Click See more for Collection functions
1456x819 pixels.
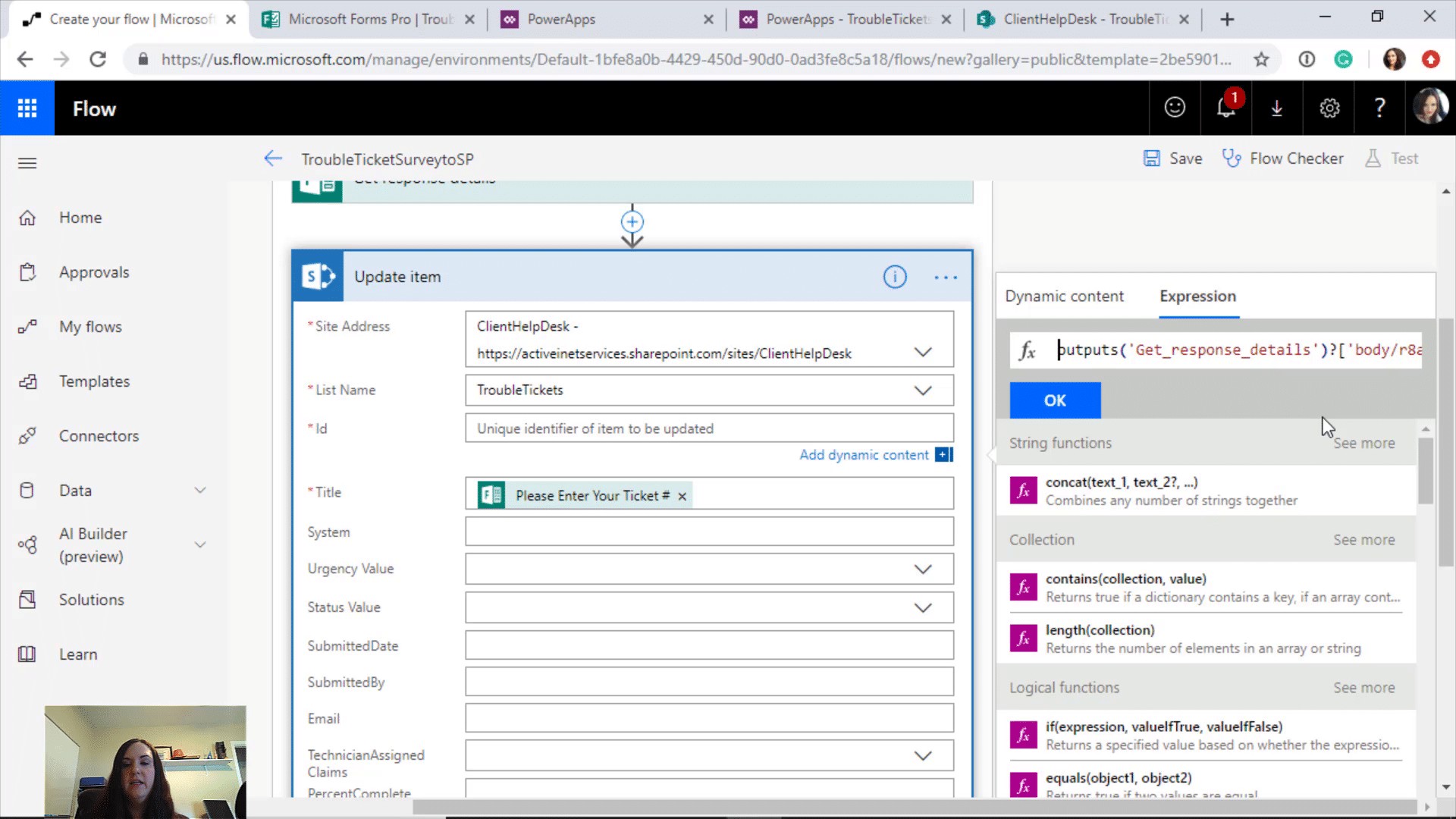[1363, 540]
